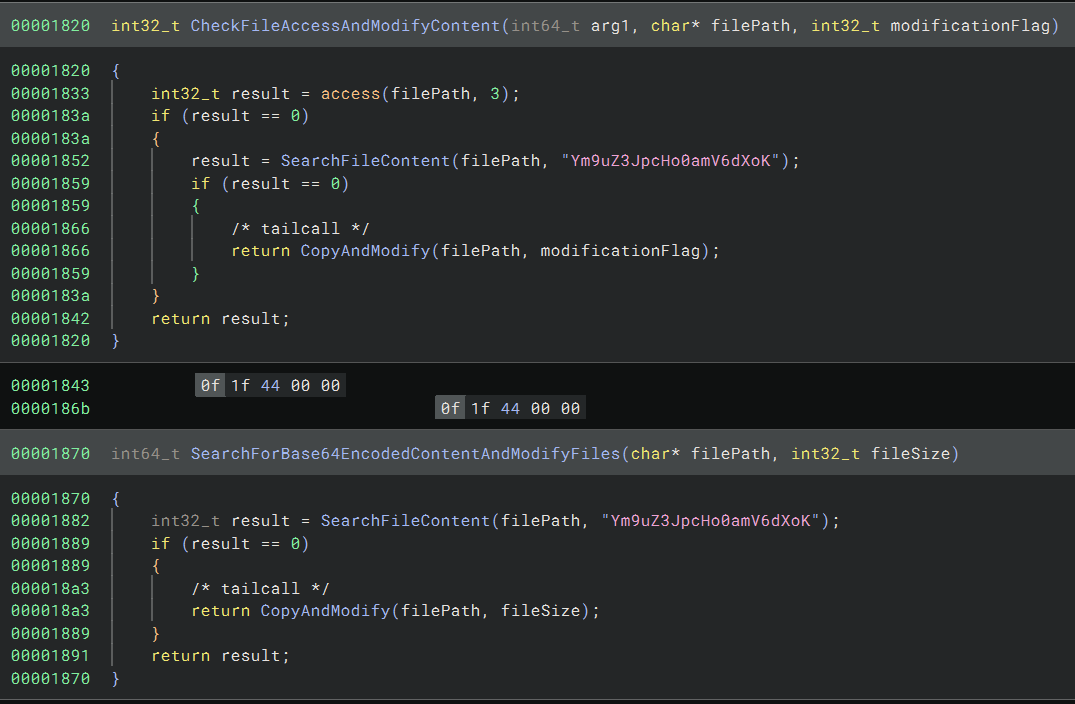The height and width of the screenshot is (704, 1075).
Task: Click result variable declaration on line 00001882
Action: 261,521
